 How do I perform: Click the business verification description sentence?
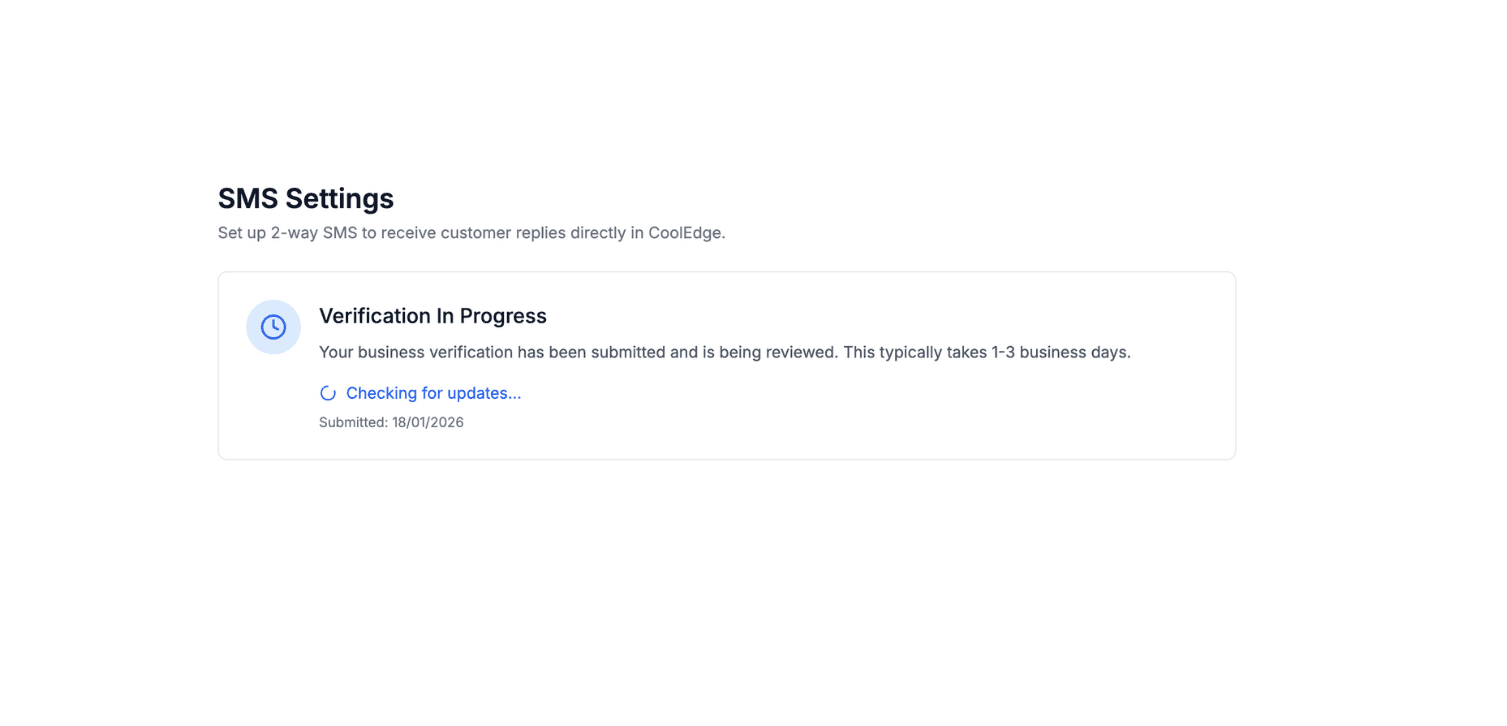coord(724,352)
